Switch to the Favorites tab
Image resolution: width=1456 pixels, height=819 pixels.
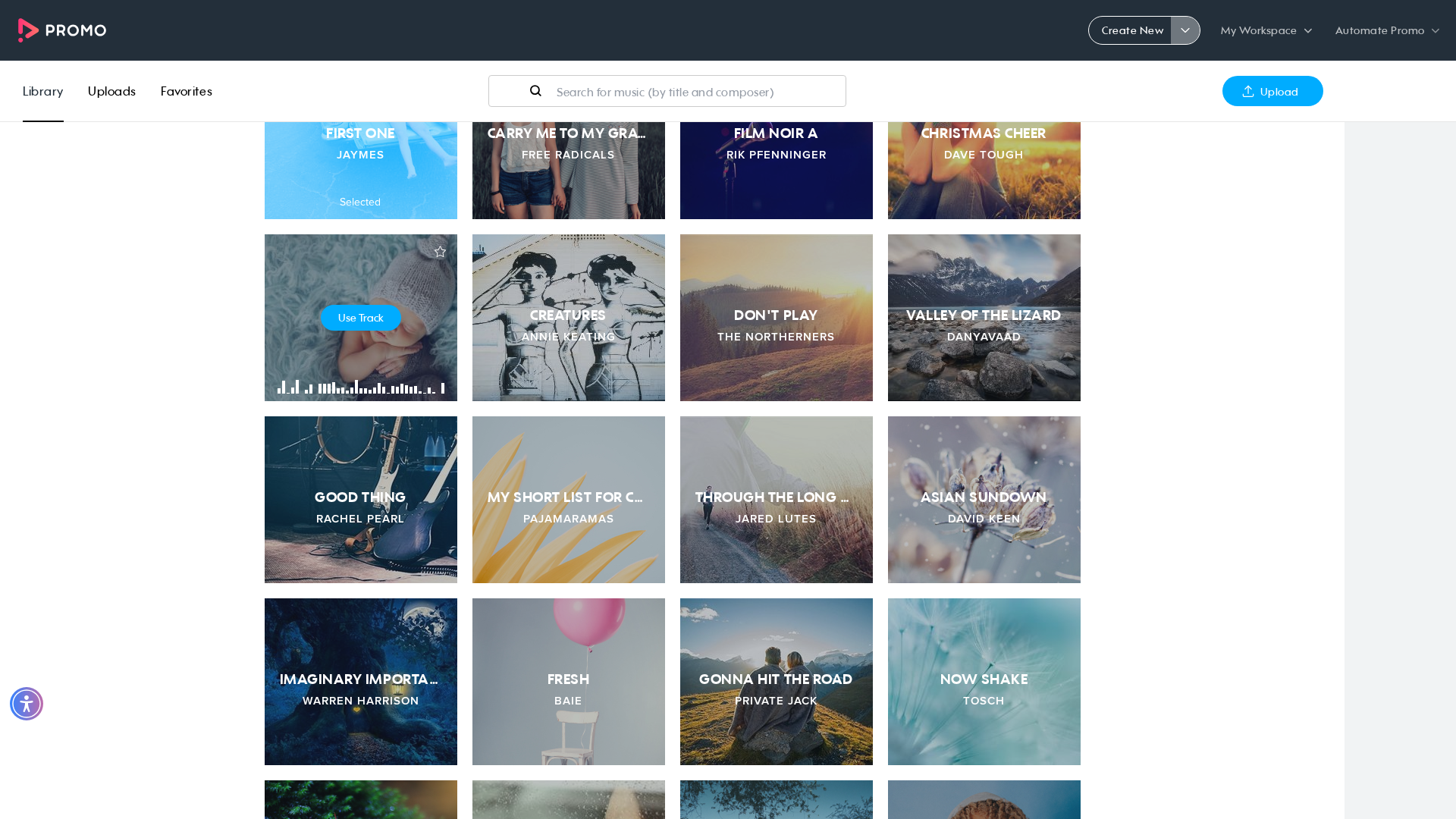coord(187,91)
